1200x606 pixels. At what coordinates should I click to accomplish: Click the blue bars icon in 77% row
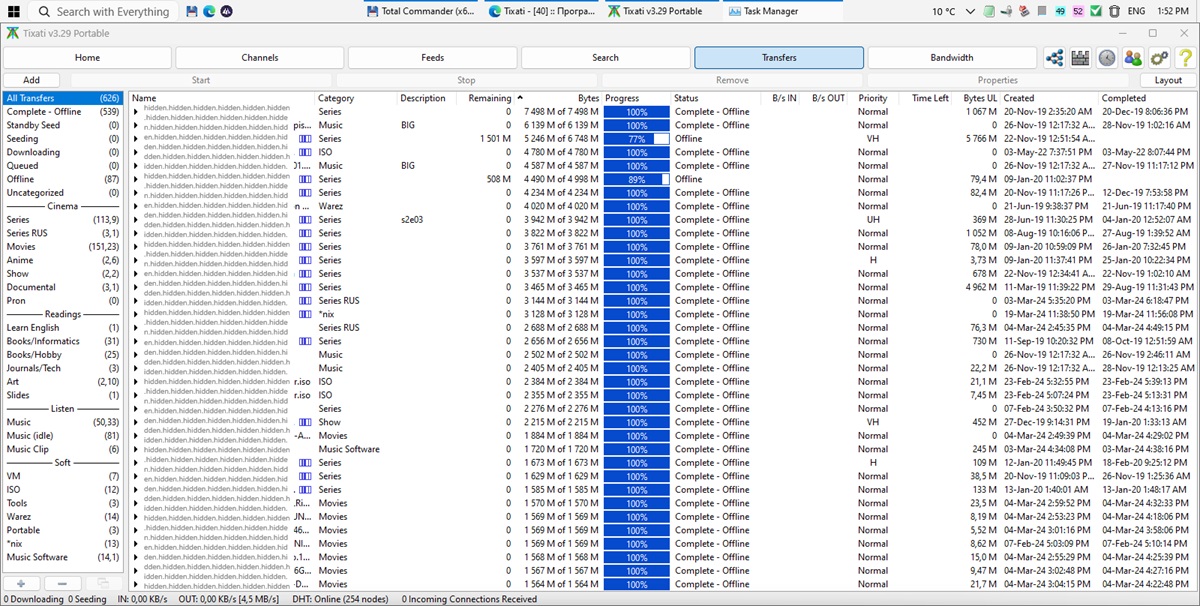coord(306,139)
